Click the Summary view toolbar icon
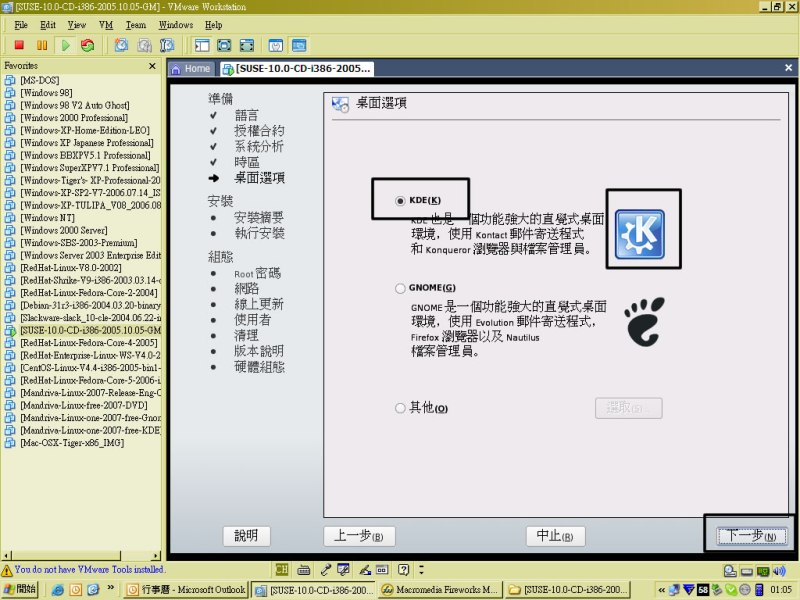800x600 pixels. [276, 45]
